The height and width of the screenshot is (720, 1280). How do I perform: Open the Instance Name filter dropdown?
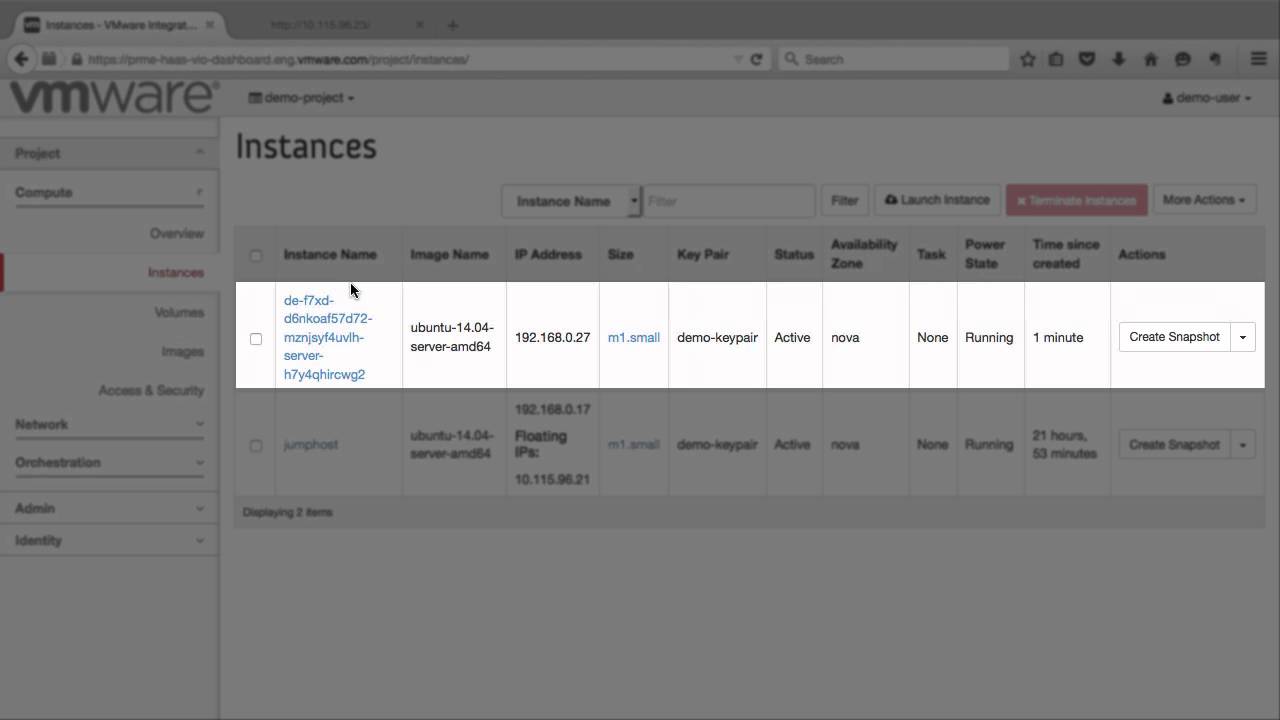tap(571, 201)
